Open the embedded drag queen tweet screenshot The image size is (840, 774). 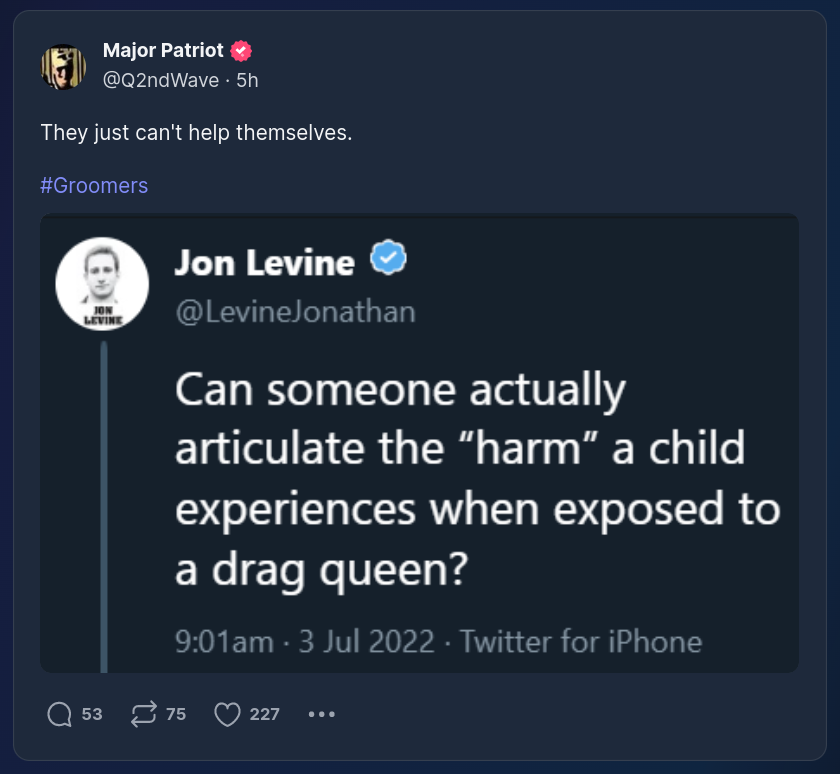click(x=420, y=470)
